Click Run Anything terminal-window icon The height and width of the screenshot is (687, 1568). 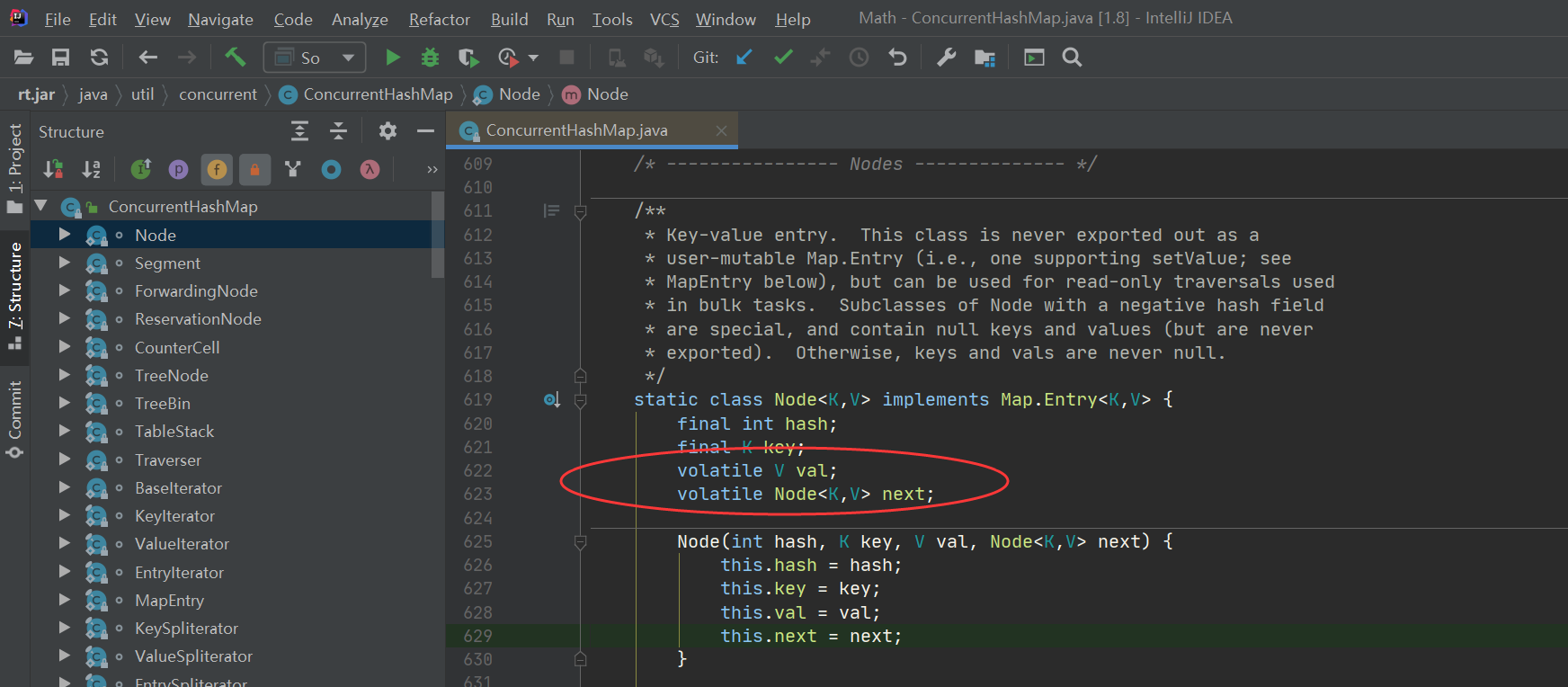[1034, 58]
